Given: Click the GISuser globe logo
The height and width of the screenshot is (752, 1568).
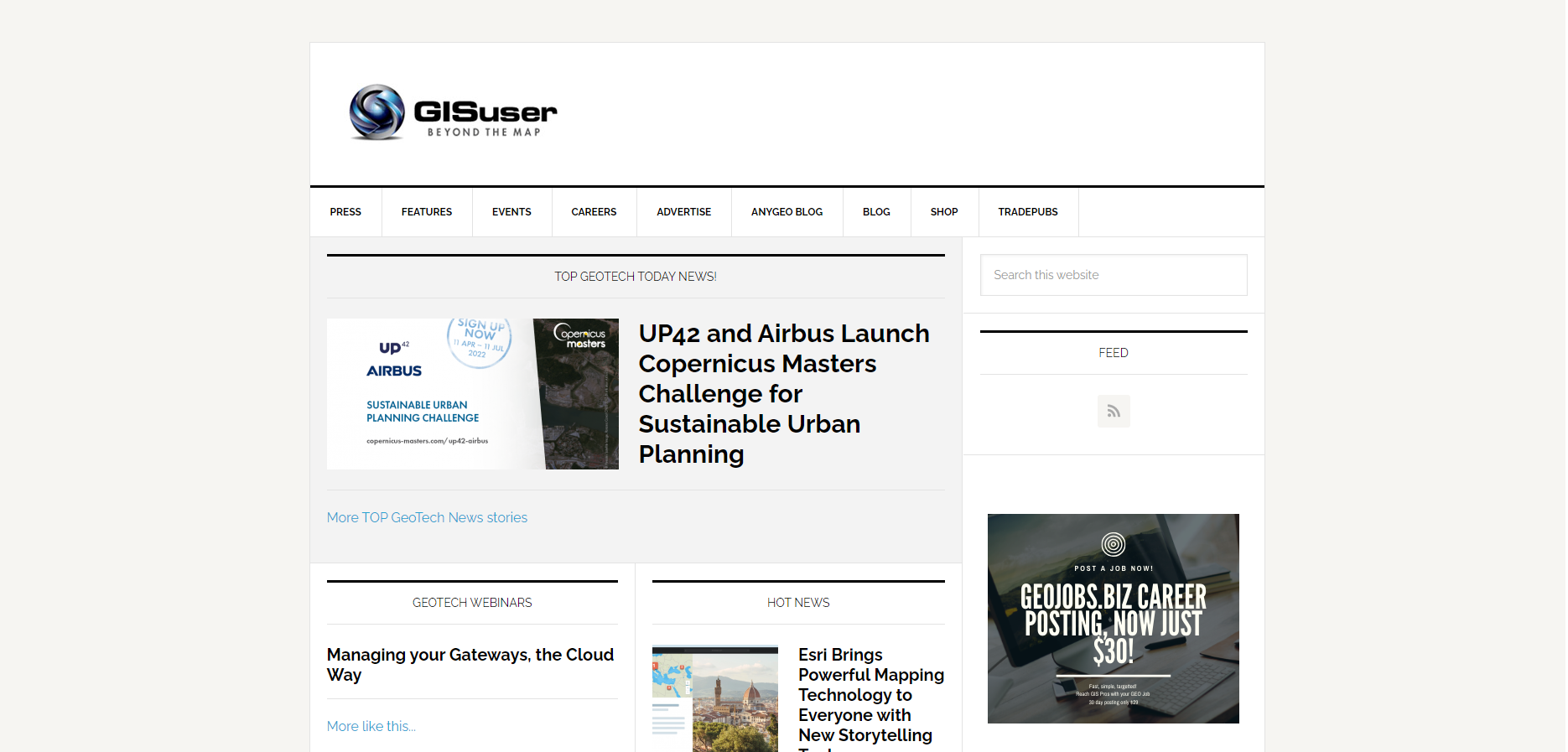Looking at the screenshot, I should click(377, 112).
